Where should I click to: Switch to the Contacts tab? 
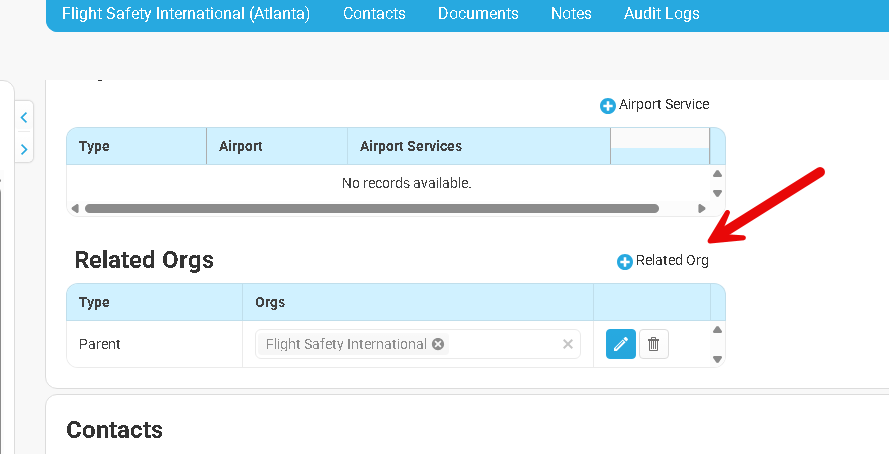click(x=374, y=14)
